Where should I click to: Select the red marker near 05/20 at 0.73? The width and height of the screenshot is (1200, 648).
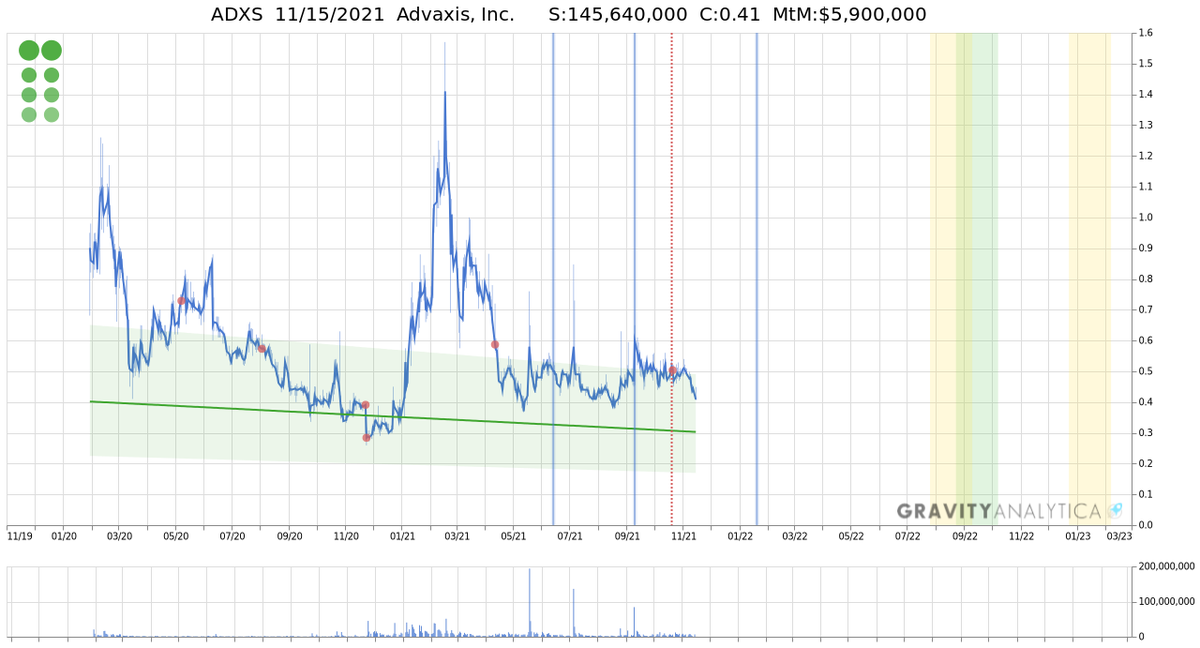click(x=182, y=300)
